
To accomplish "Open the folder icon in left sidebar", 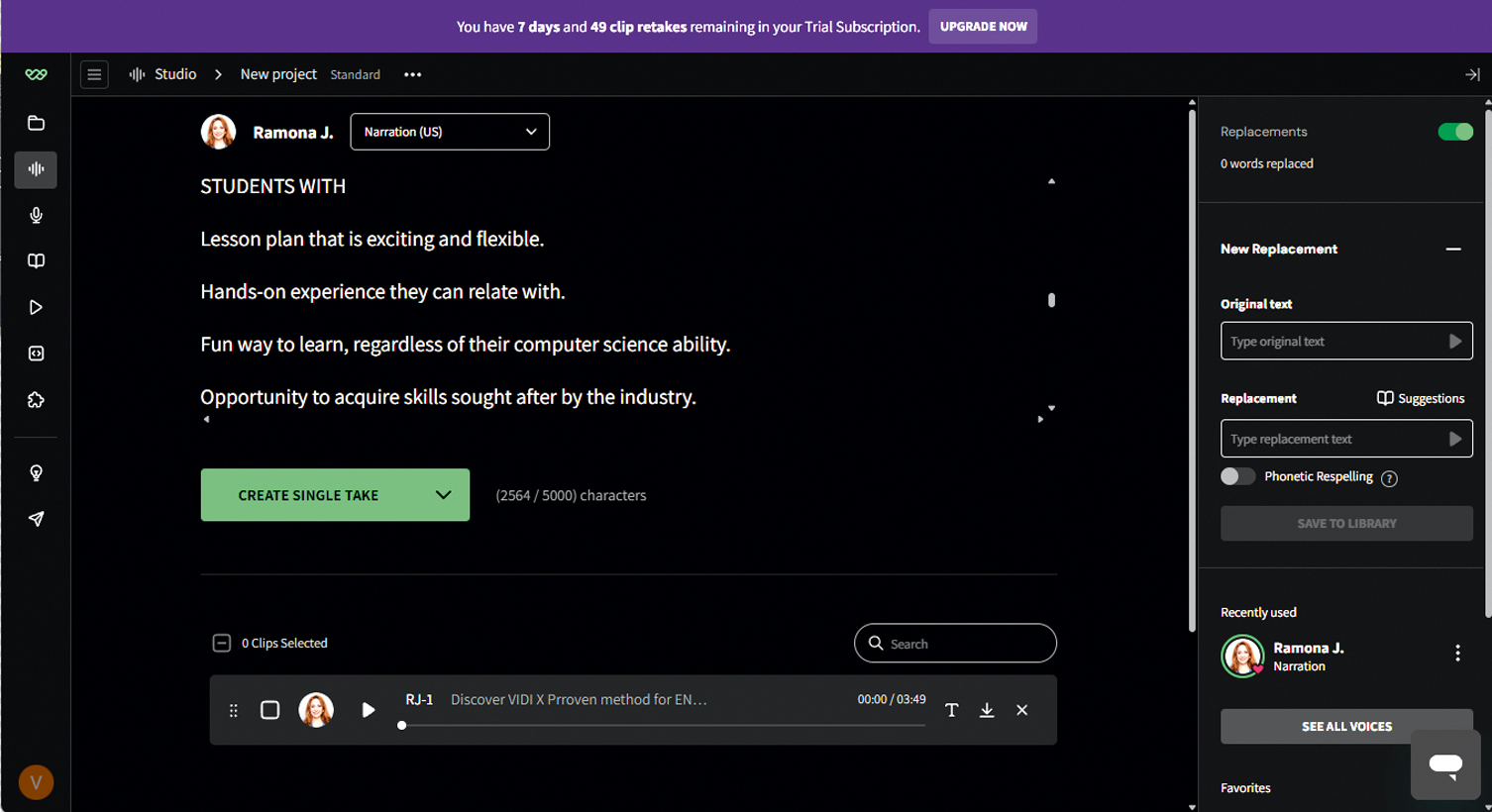I will (x=36, y=123).
